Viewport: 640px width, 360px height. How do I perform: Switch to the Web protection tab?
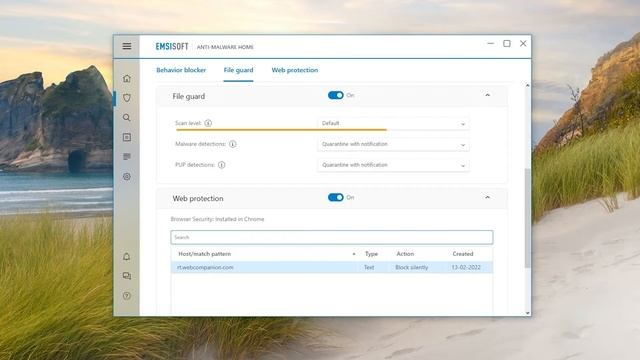click(x=295, y=70)
